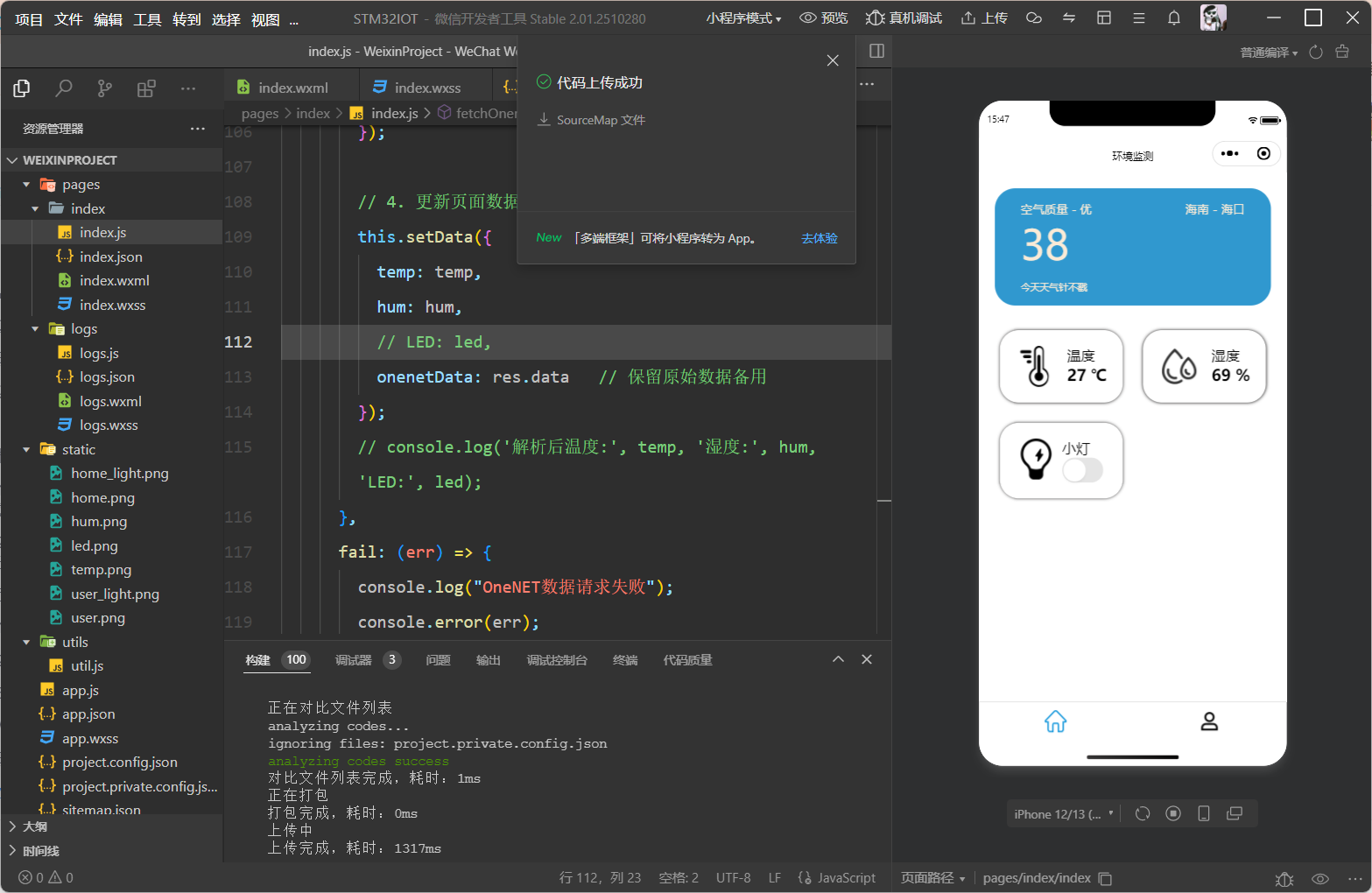Viewport: 1372px width, 893px height.
Task: Toggle the layout panel icon in title bar
Action: (1104, 18)
